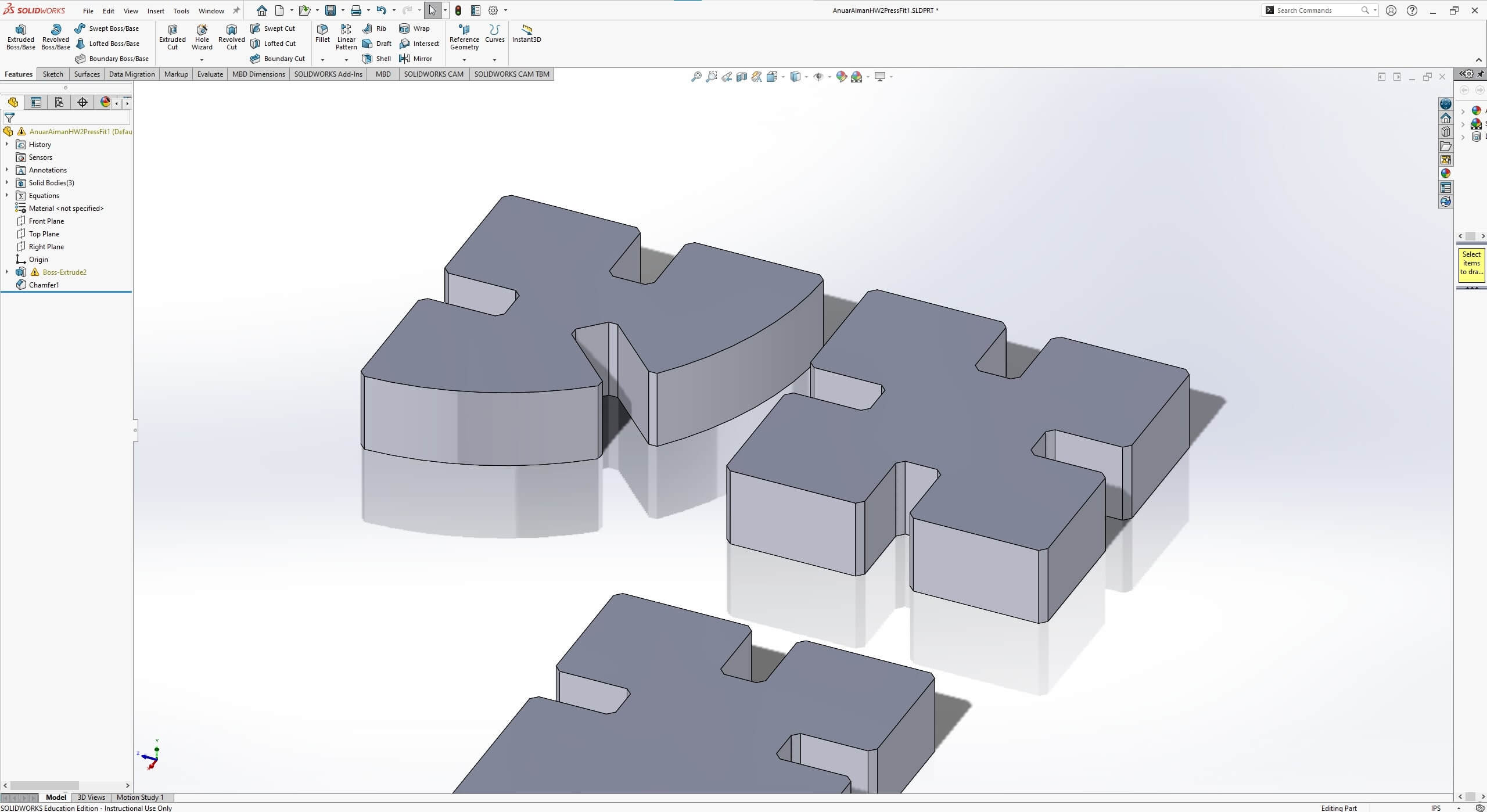Open the Fillet dropdown arrow

[x=322, y=60]
